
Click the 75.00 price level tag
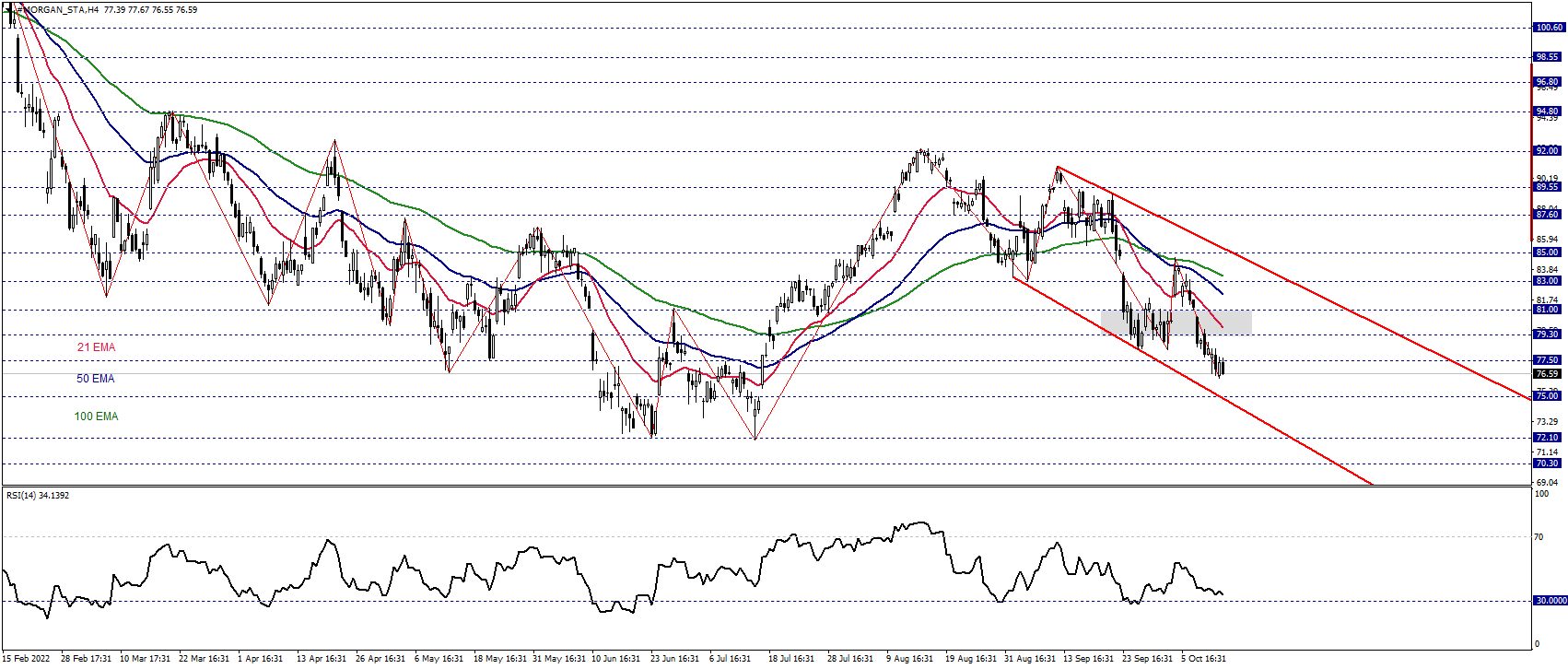pos(1549,396)
